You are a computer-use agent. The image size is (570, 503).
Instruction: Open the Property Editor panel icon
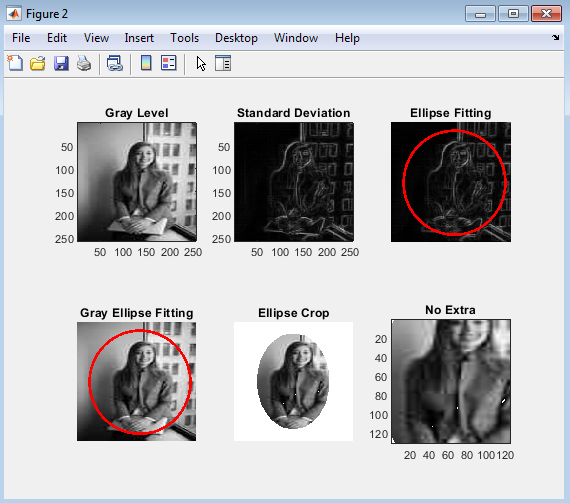tap(223, 63)
